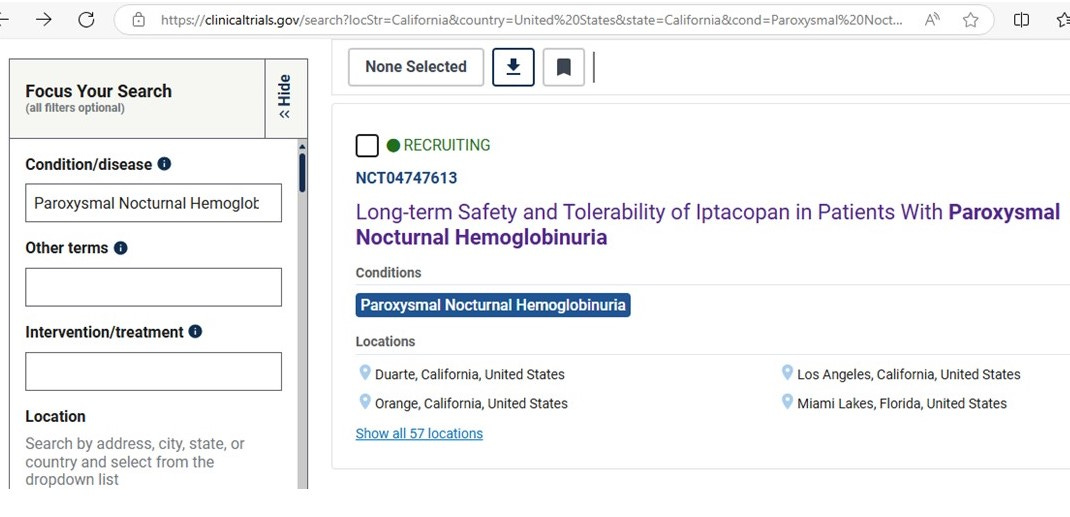This screenshot has height=517, width=1070.
Task: View site information via lock icon
Action: click(139, 20)
